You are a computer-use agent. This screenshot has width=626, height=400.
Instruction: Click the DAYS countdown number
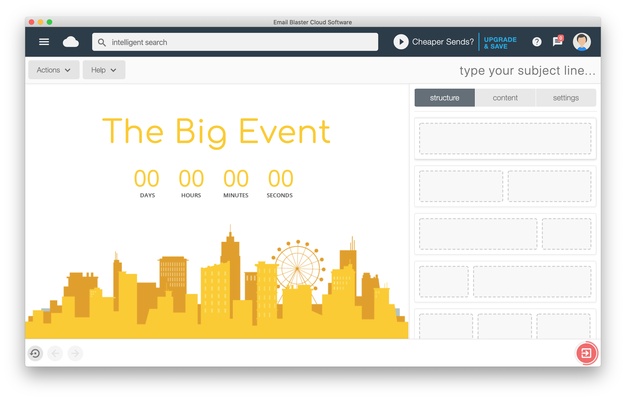click(147, 178)
